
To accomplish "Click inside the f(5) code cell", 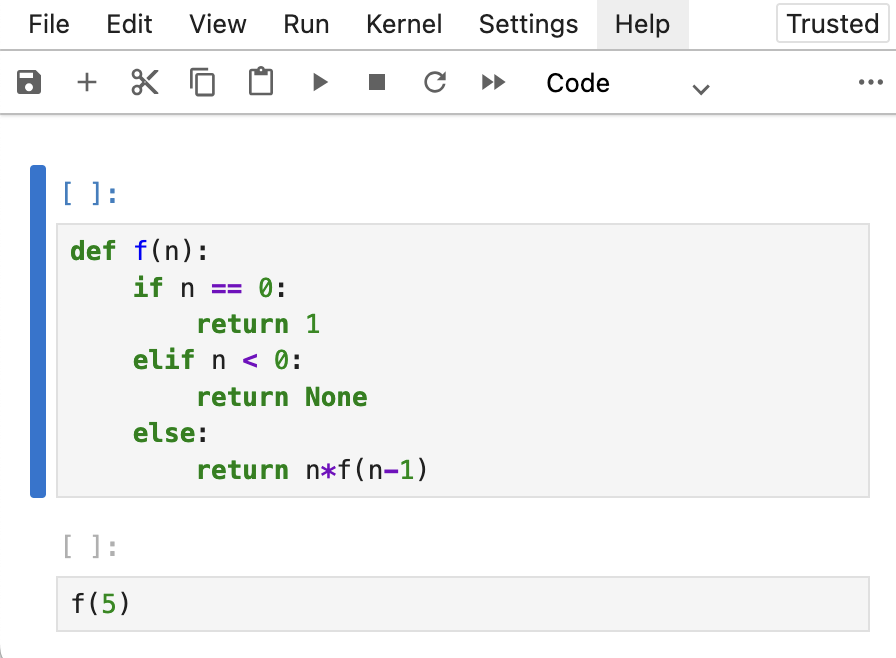I will tap(460, 604).
